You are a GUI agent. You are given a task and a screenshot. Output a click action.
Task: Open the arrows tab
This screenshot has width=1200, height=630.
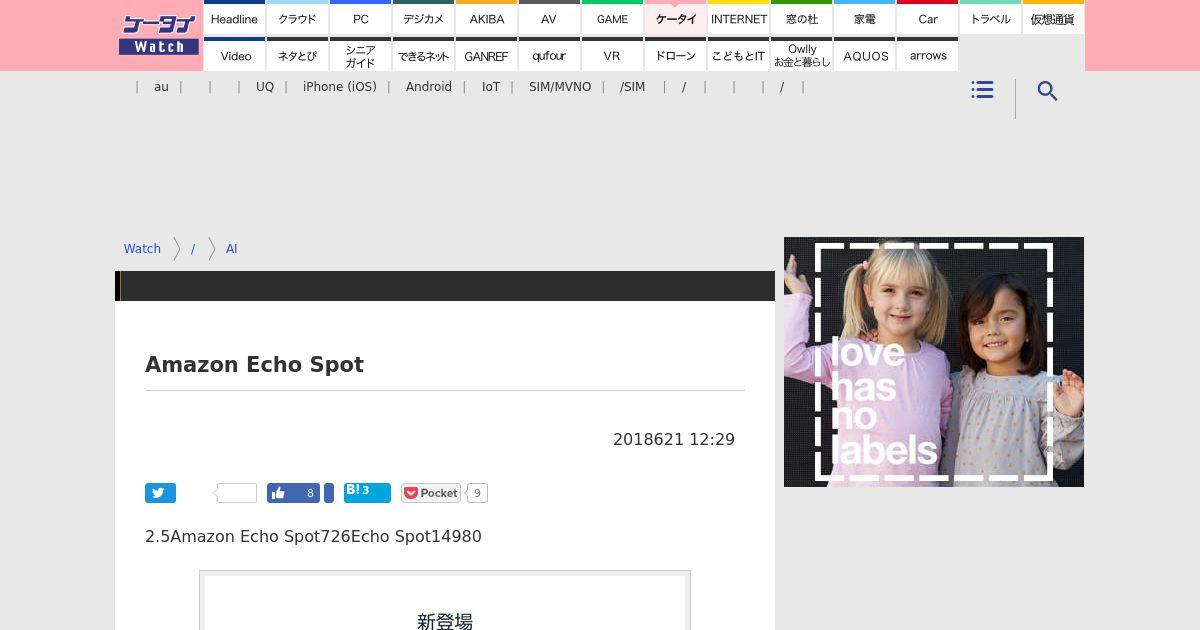[928, 55]
